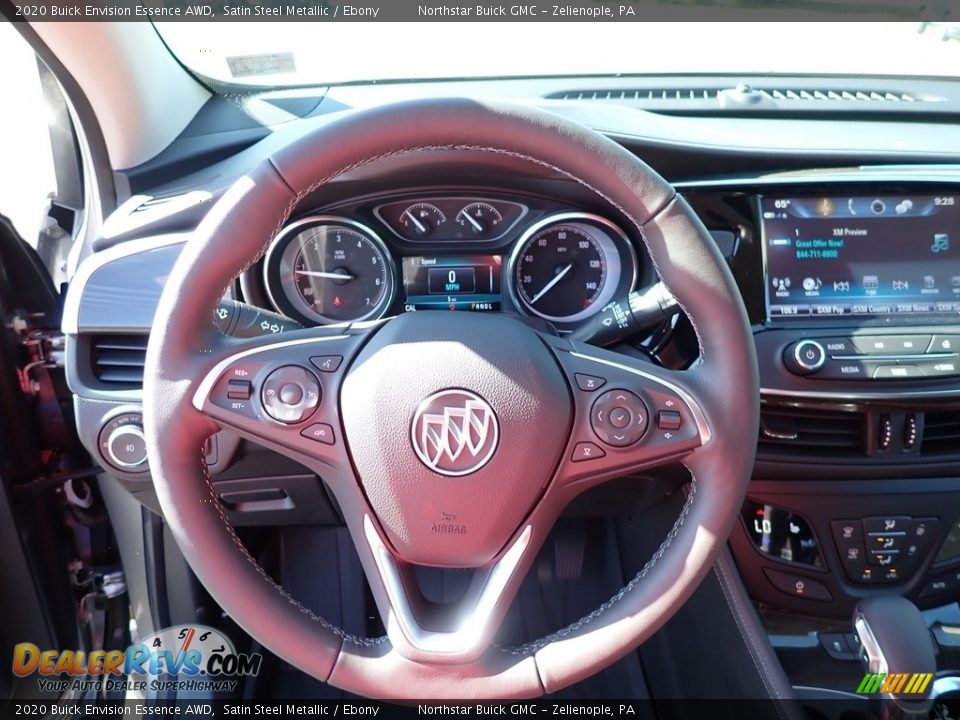Image resolution: width=960 pixels, height=720 pixels.
Task: Tap the Browse icon on the touchscreen
Action: [x=929, y=285]
